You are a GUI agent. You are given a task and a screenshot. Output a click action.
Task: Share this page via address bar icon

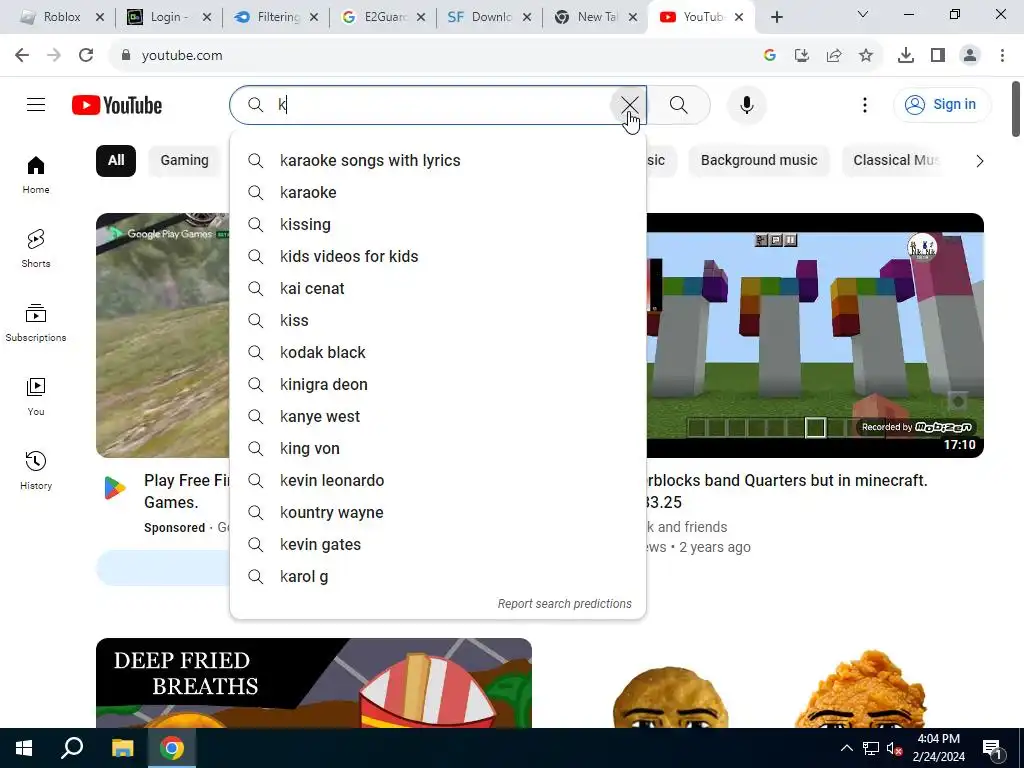(x=834, y=56)
